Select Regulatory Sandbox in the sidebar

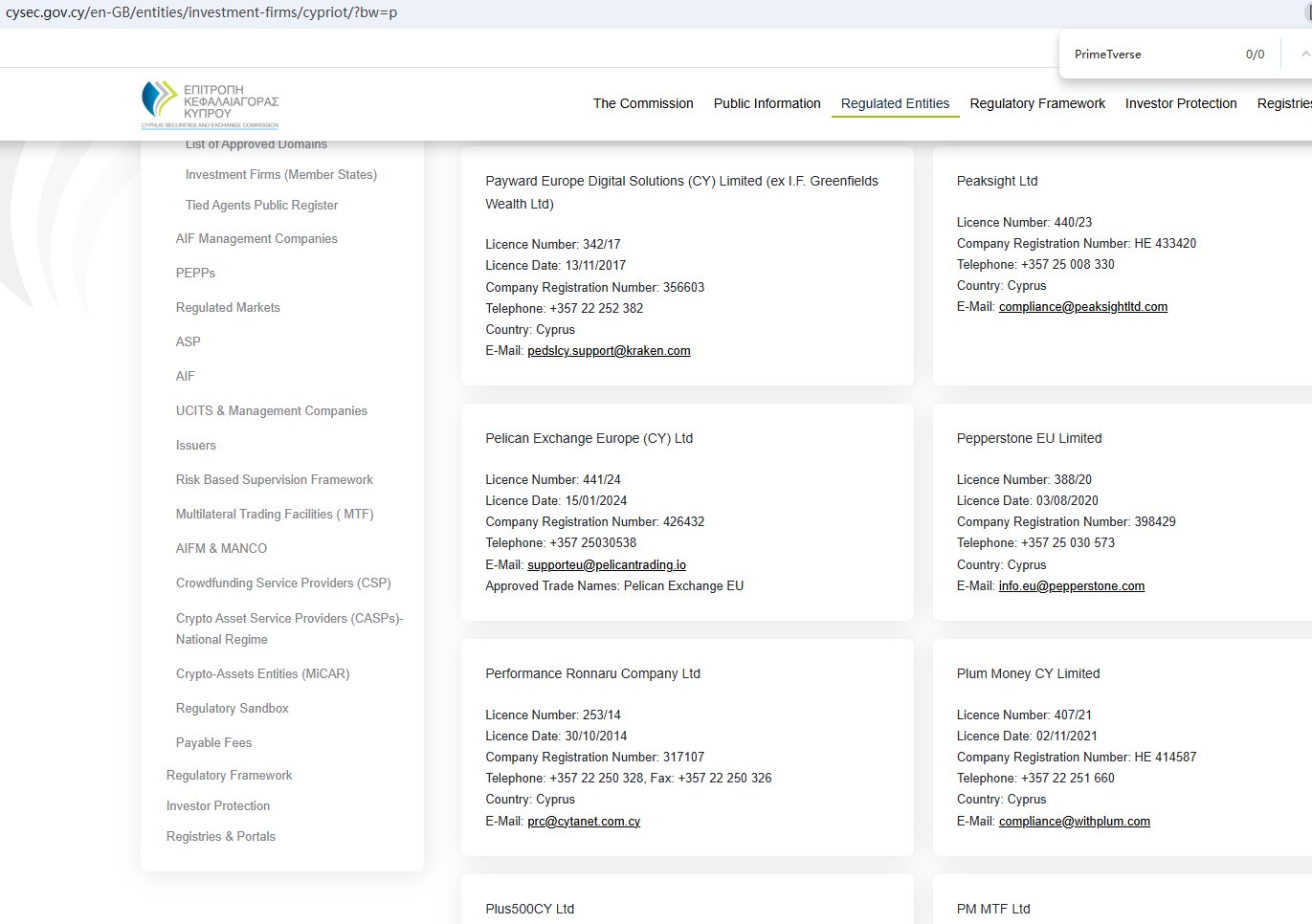pos(232,709)
